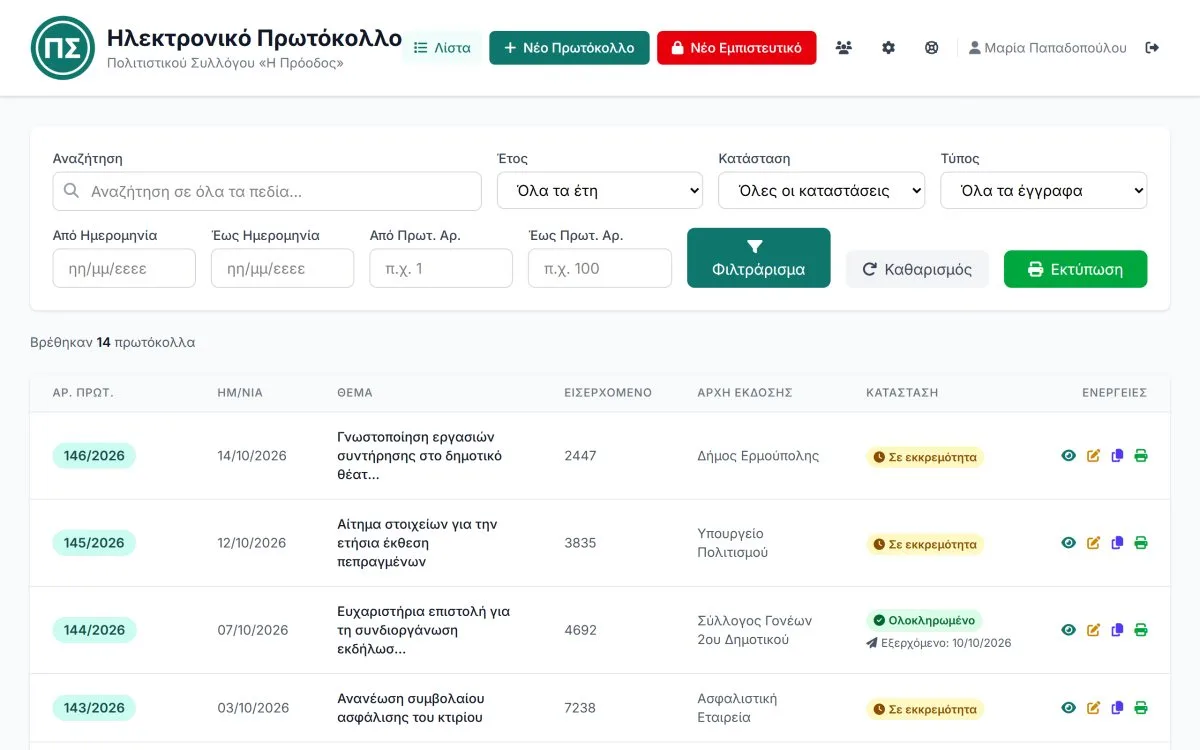This screenshot has width=1200, height=750.
Task: Click the ΘΕΜΑ column header
Action: tap(355, 393)
